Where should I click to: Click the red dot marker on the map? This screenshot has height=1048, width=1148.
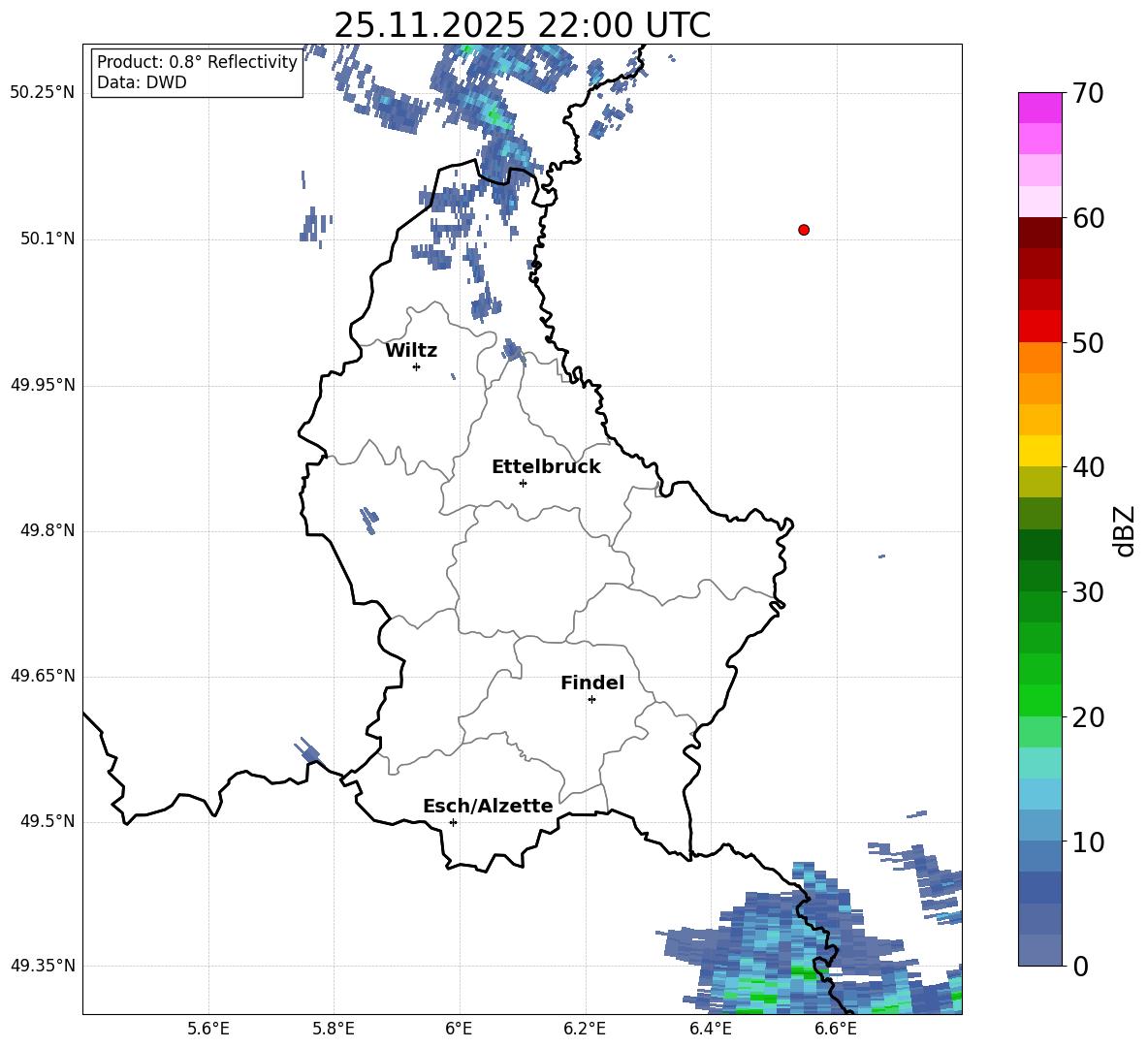pos(803,230)
